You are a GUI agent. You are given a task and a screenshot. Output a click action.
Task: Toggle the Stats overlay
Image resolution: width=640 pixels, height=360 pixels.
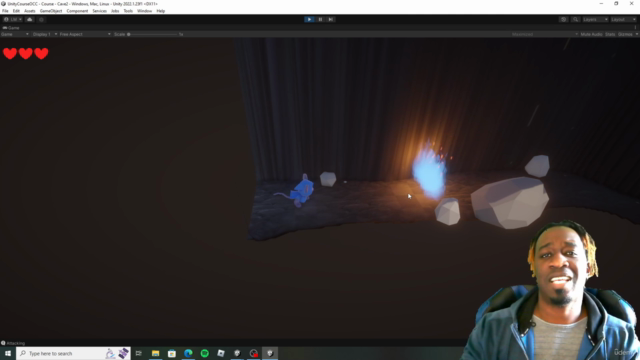[610, 34]
